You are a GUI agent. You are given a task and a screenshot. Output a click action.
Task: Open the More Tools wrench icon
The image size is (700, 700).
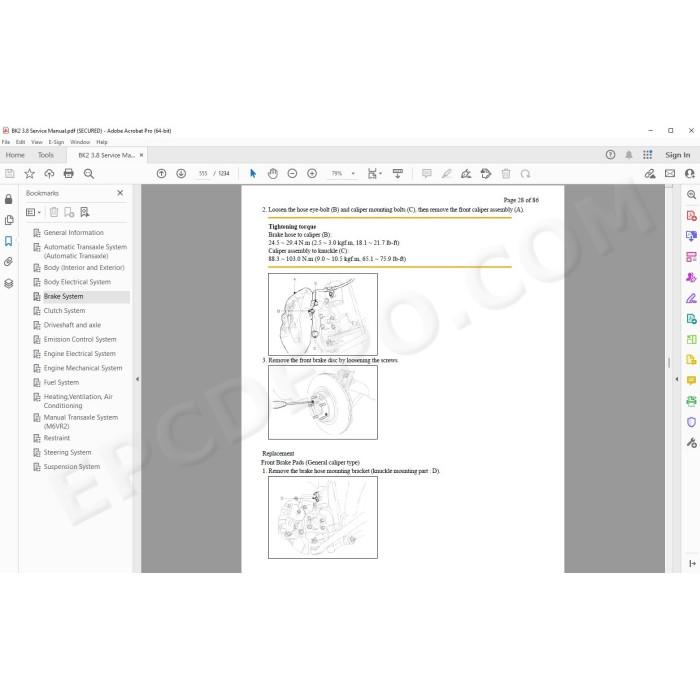click(691, 442)
